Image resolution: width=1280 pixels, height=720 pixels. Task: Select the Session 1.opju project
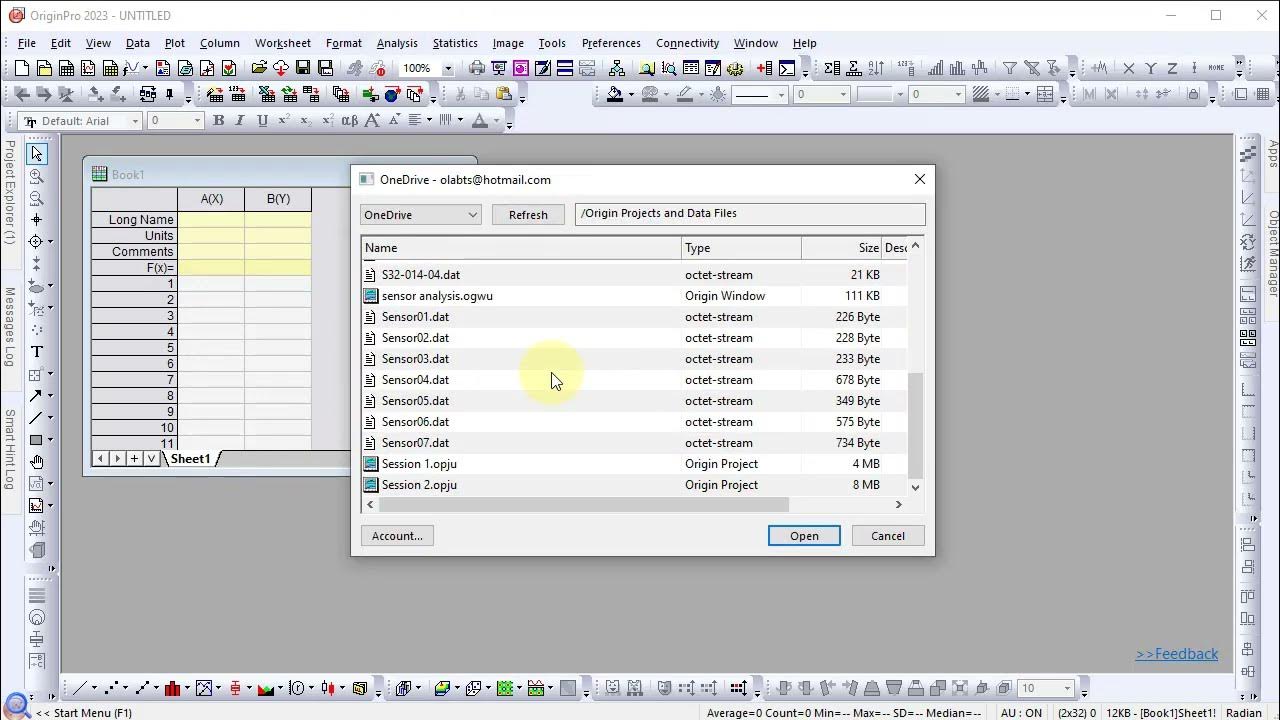pos(635,464)
